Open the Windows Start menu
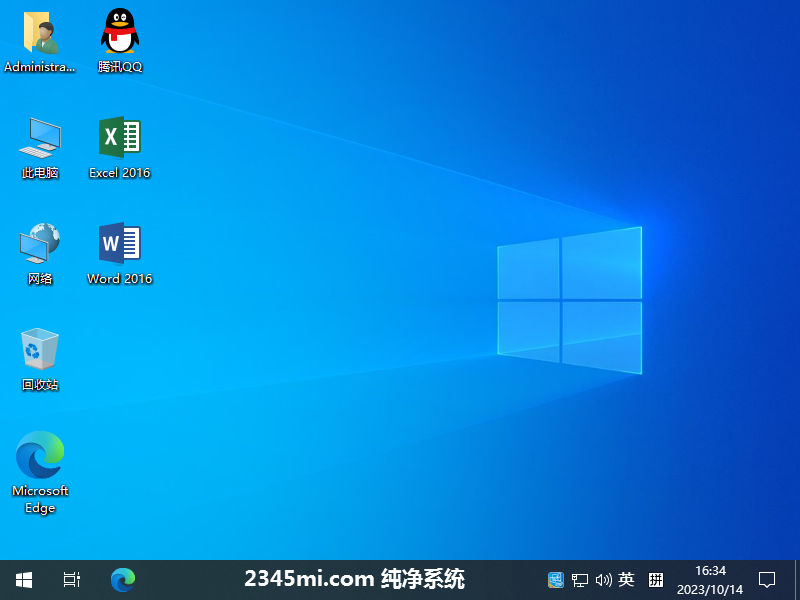Image resolution: width=800 pixels, height=600 pixels. 24,580
